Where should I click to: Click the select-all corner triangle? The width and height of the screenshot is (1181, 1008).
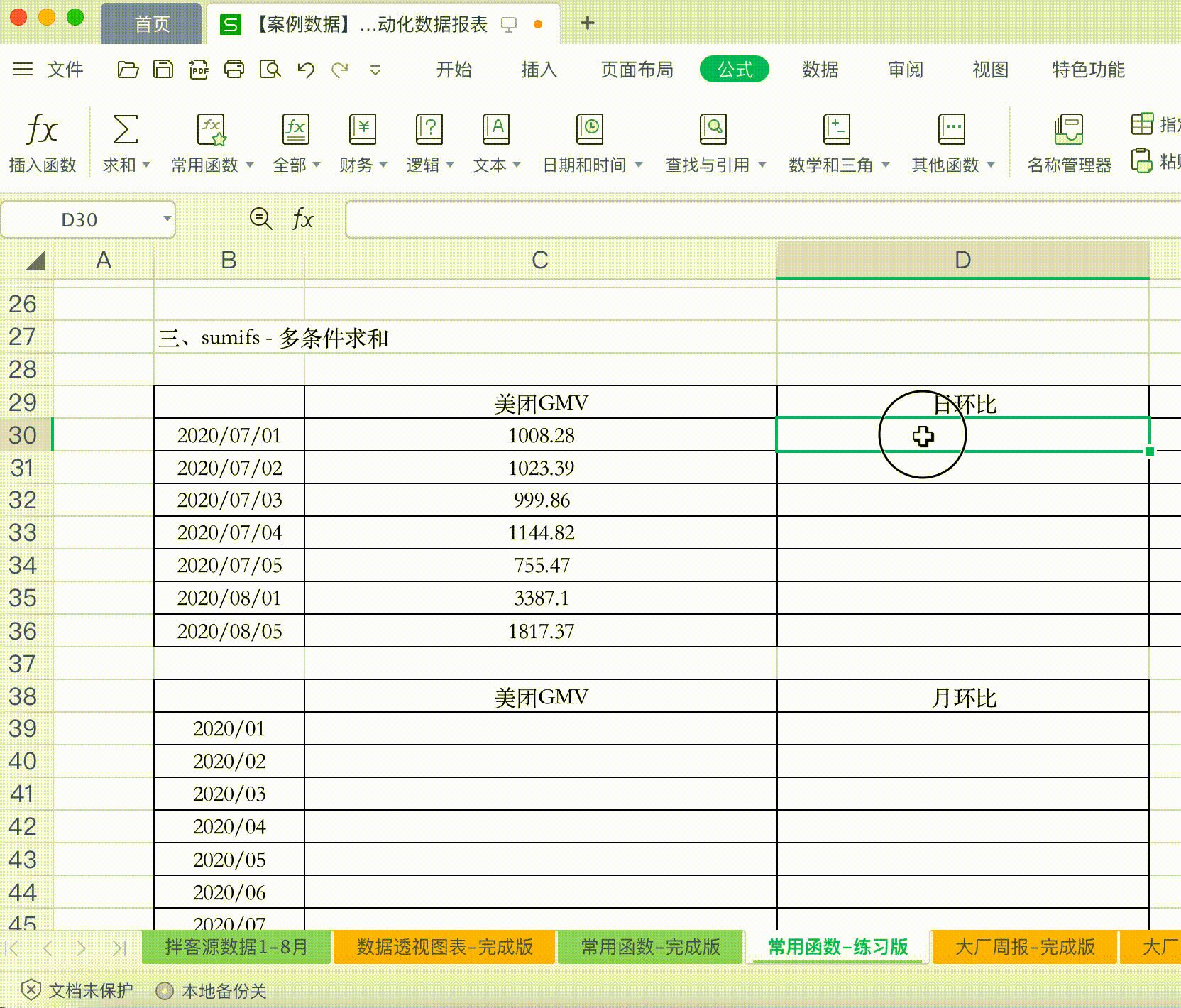35,261
